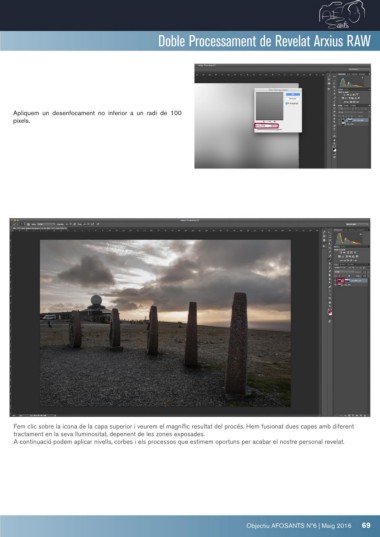Click Cancel in the Gaussian blur dialog
This screenshot has width=380, height=537.
pyautogui.click(x=293, y=99)
